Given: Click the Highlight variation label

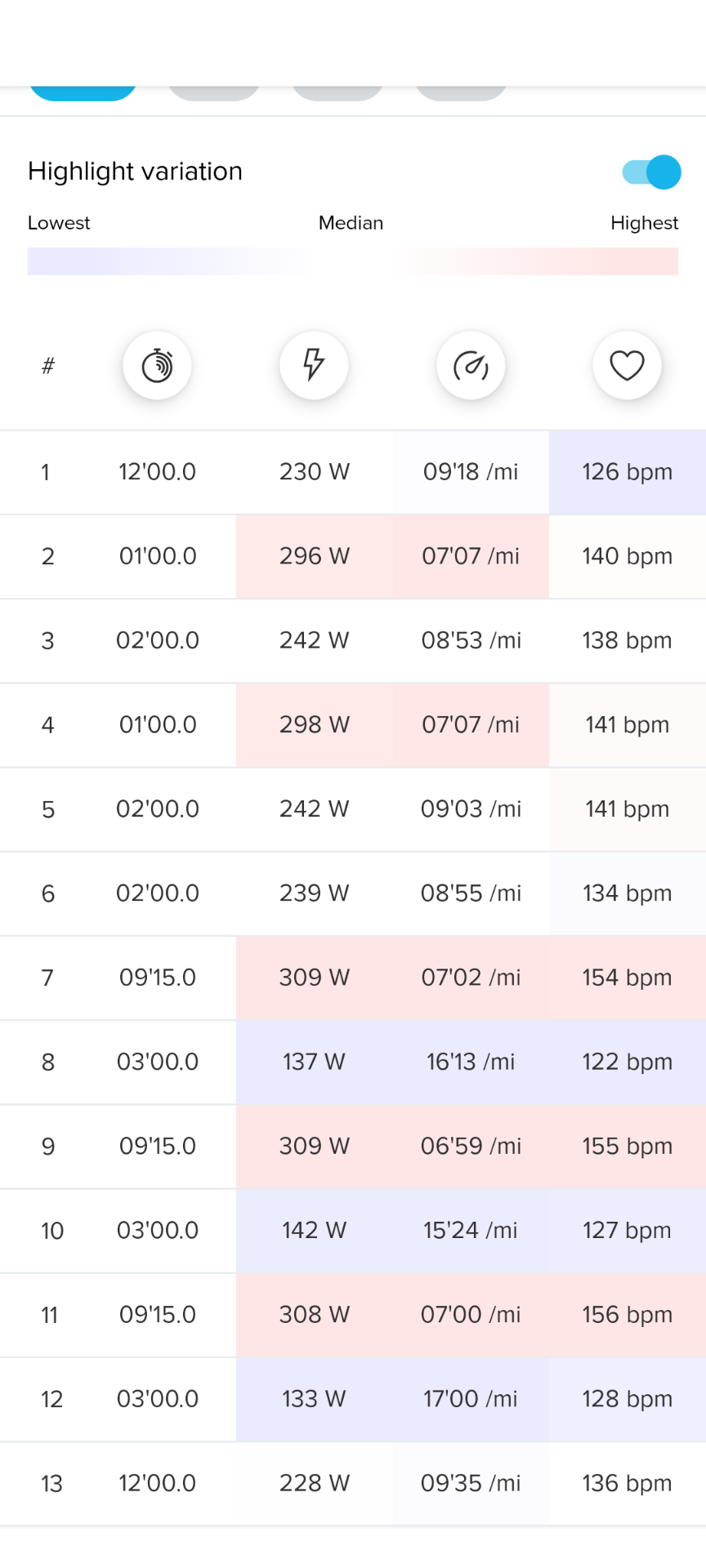Looking at the screenshot, I should pos(135,171).
